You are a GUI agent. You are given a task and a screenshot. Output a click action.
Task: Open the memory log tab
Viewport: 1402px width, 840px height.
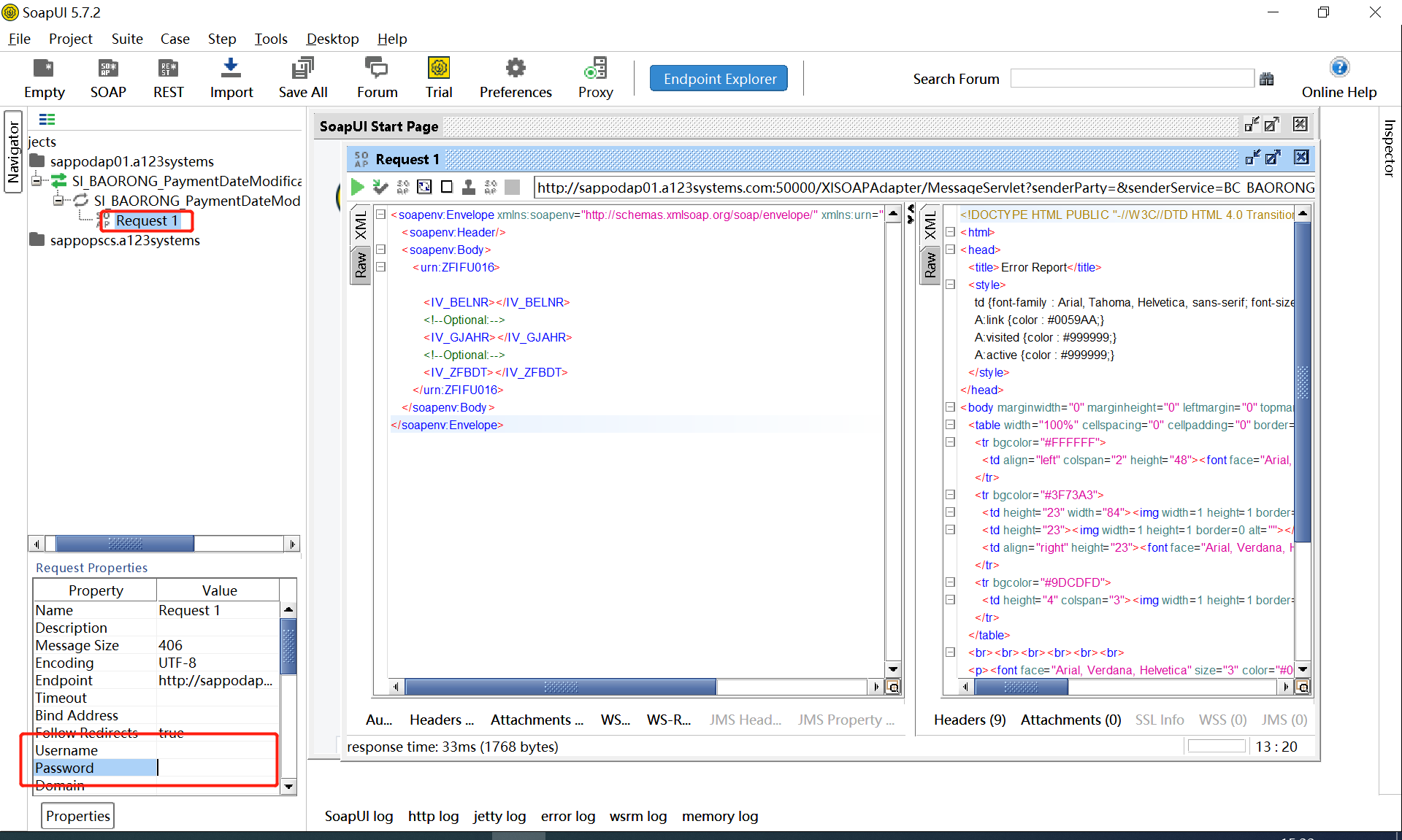720,816
